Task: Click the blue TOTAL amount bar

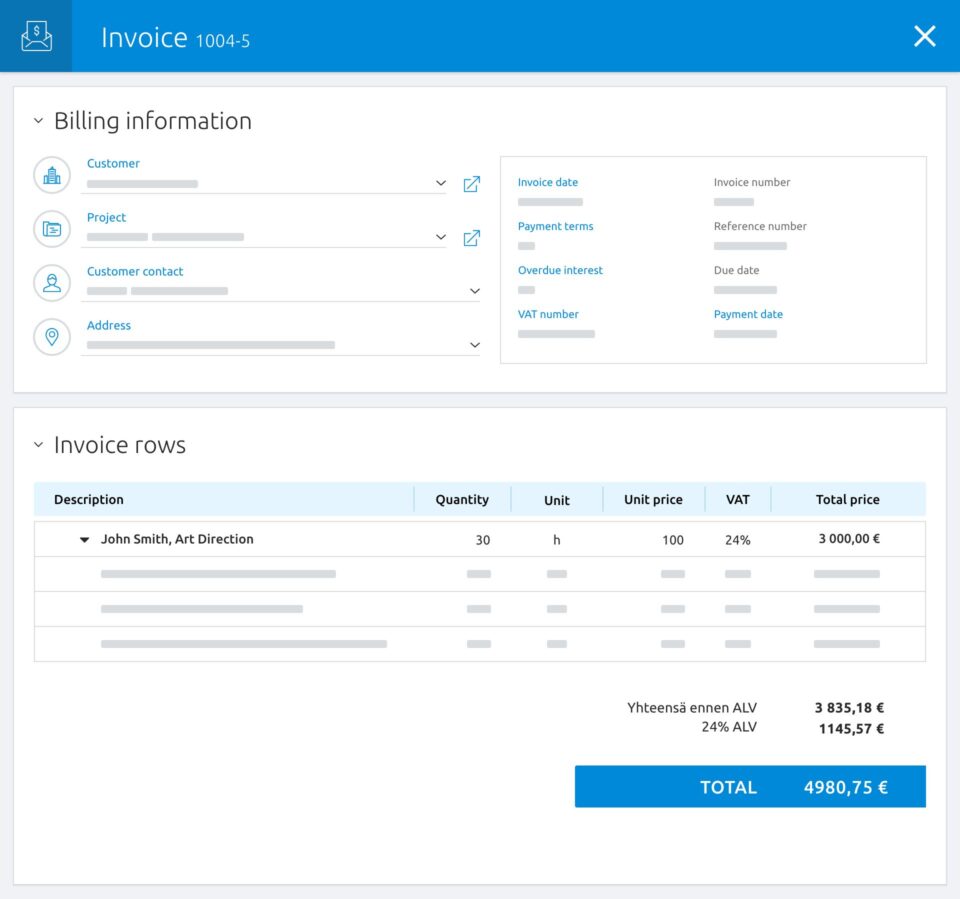Action: point(750,787)
